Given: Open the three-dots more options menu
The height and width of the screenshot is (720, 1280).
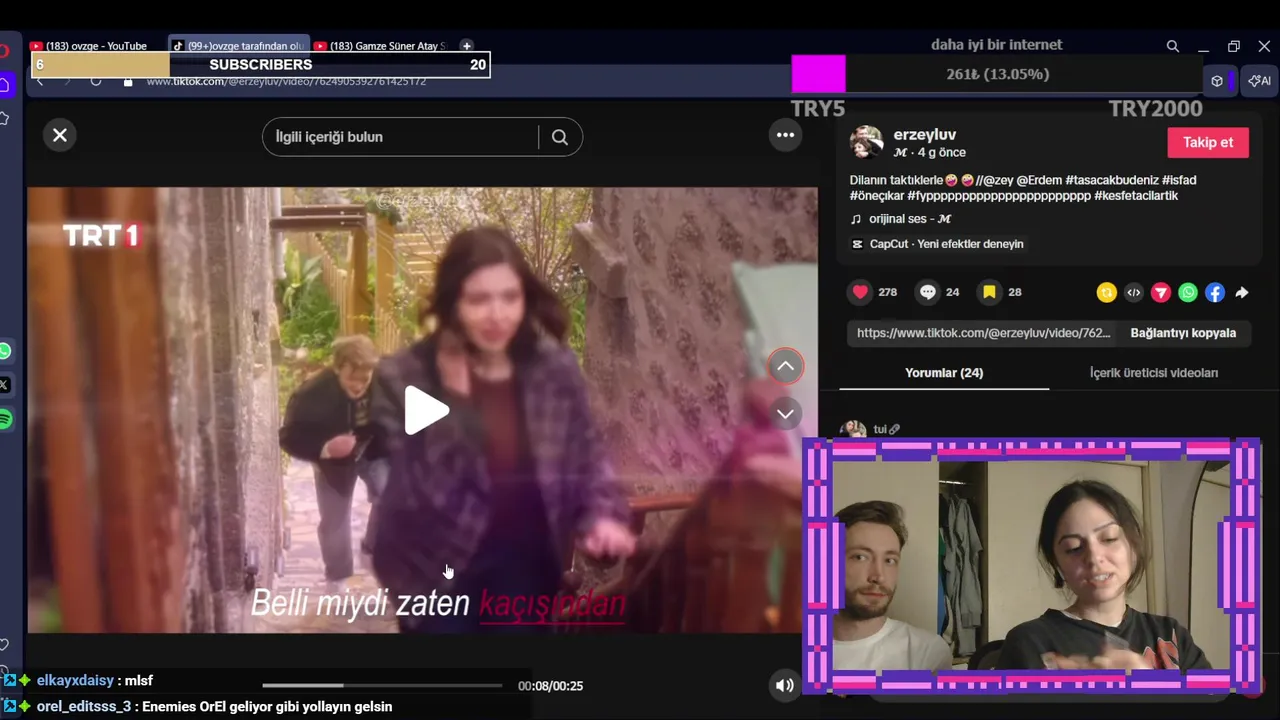Looking at the screenshot, I should click(x=786, y=135).
